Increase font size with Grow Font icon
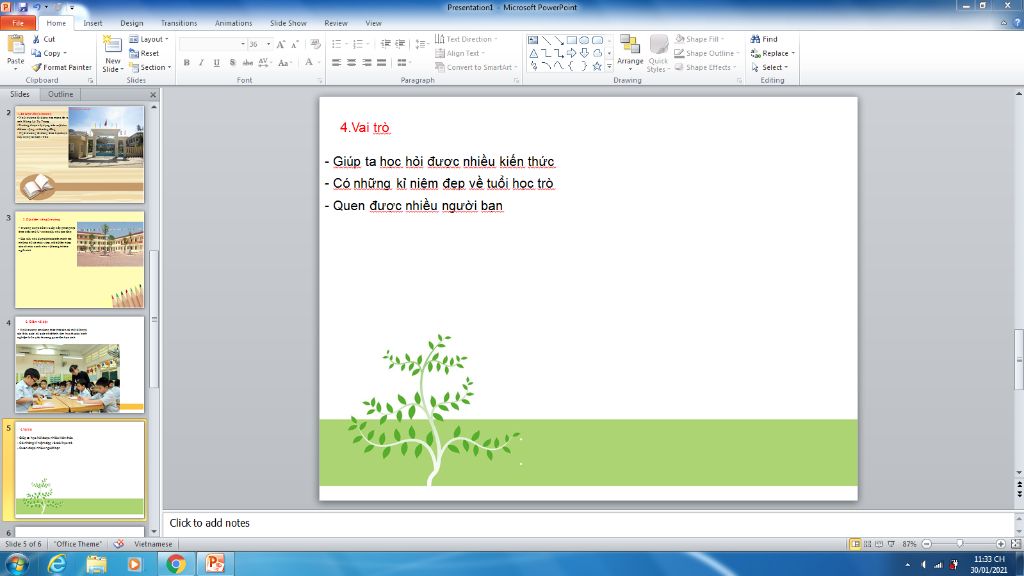 [280, 44]
